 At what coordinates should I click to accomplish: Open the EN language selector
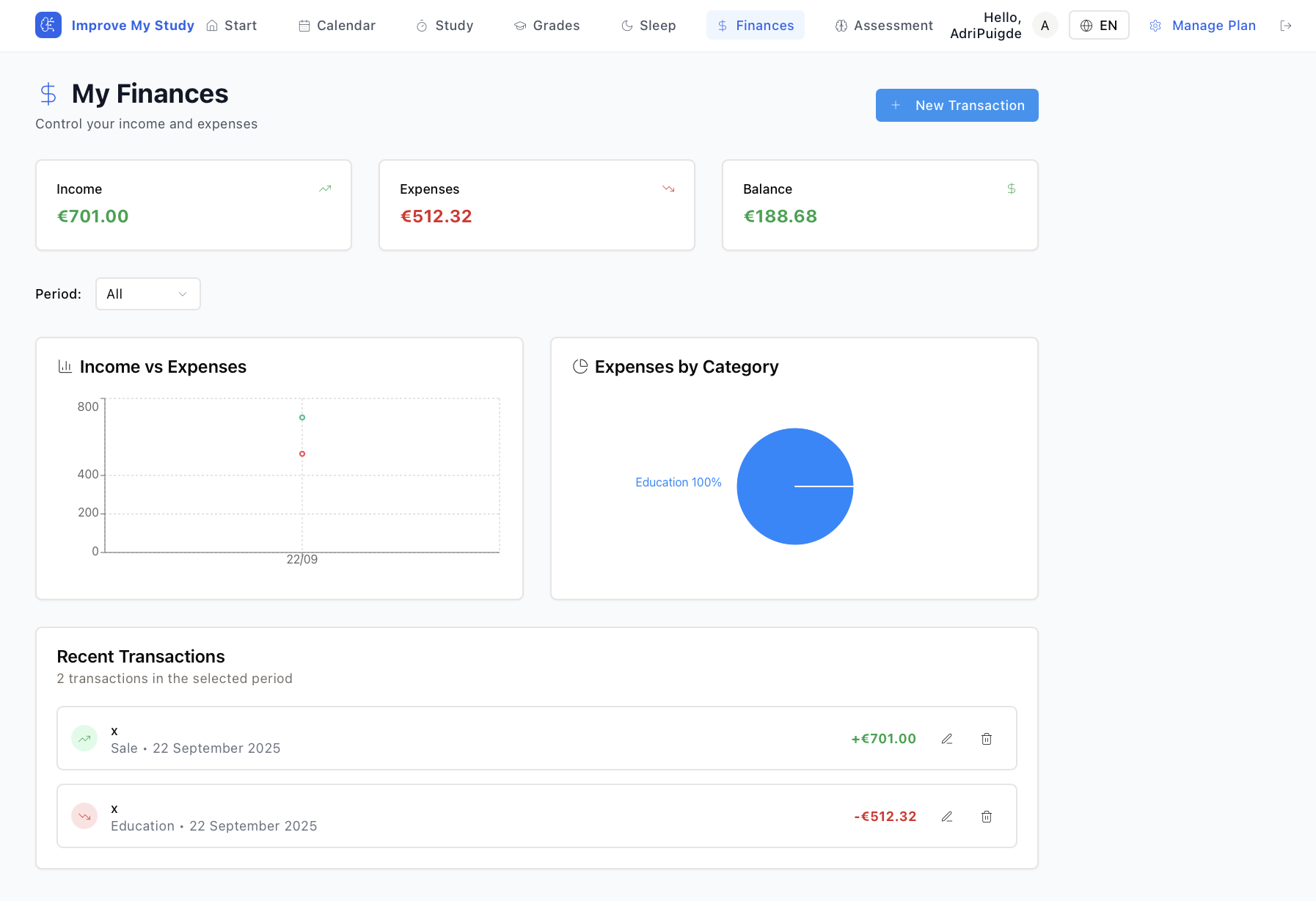[x=1099, y=26]
